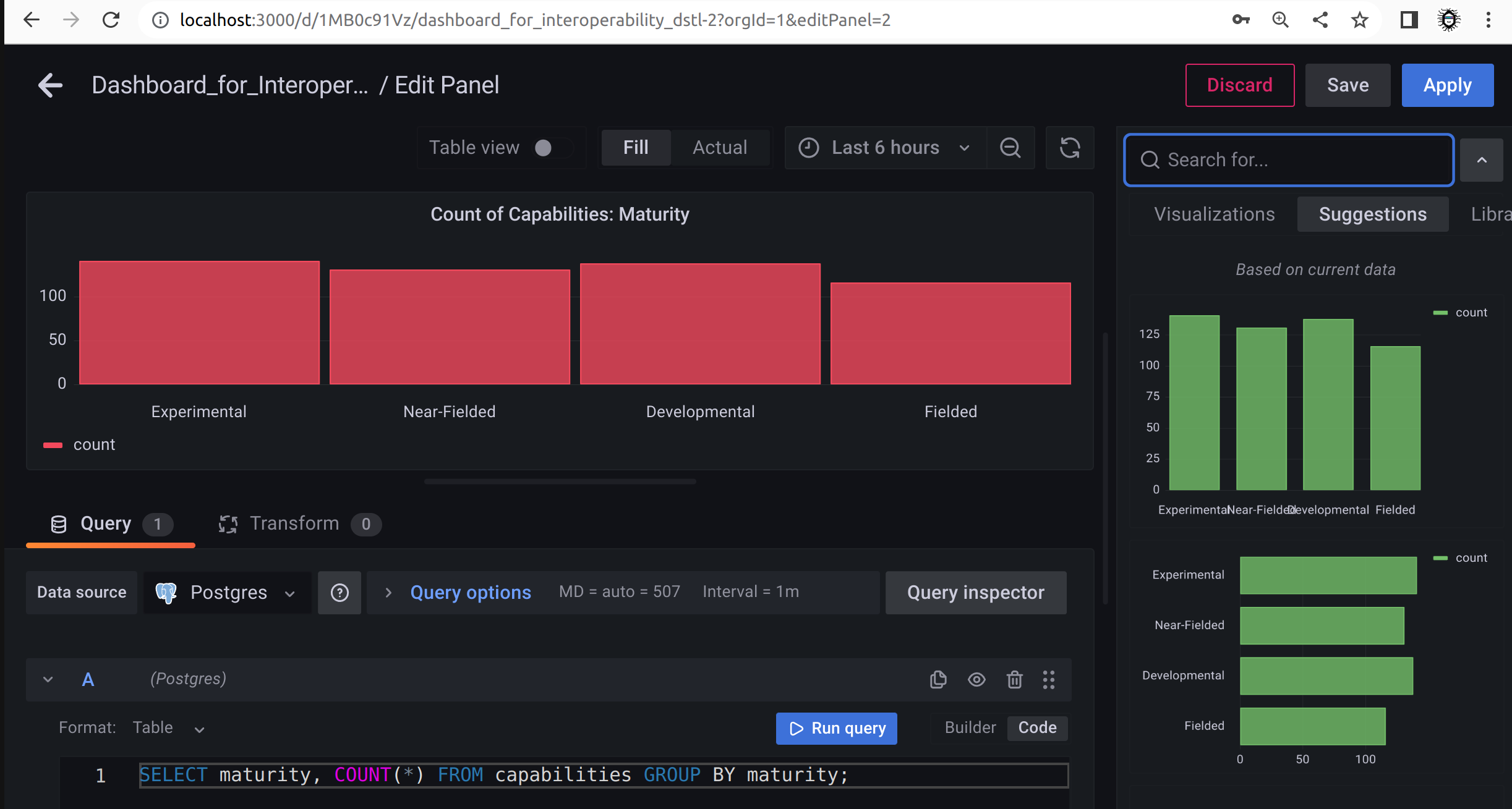Click the drag handle dots on query A
The width and height of the screenshot is (1512, 809).
click(x=1049, y=679)
